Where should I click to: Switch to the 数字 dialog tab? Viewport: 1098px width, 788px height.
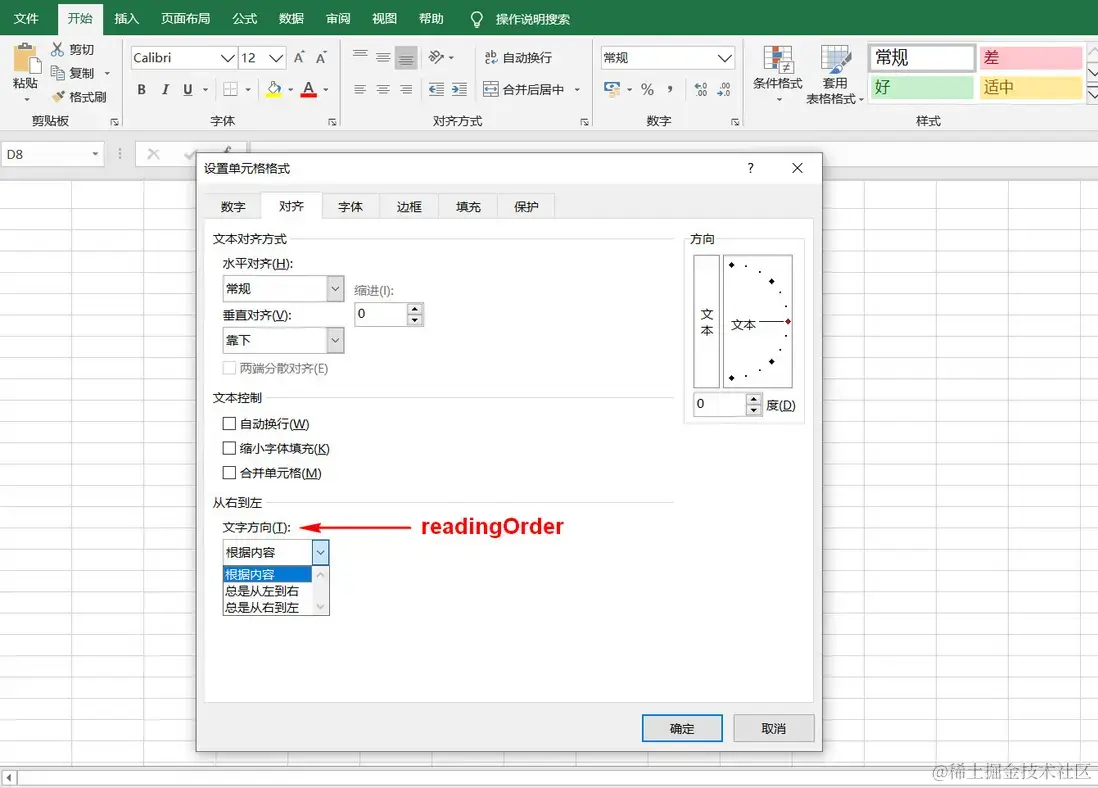tap(232, 207)
